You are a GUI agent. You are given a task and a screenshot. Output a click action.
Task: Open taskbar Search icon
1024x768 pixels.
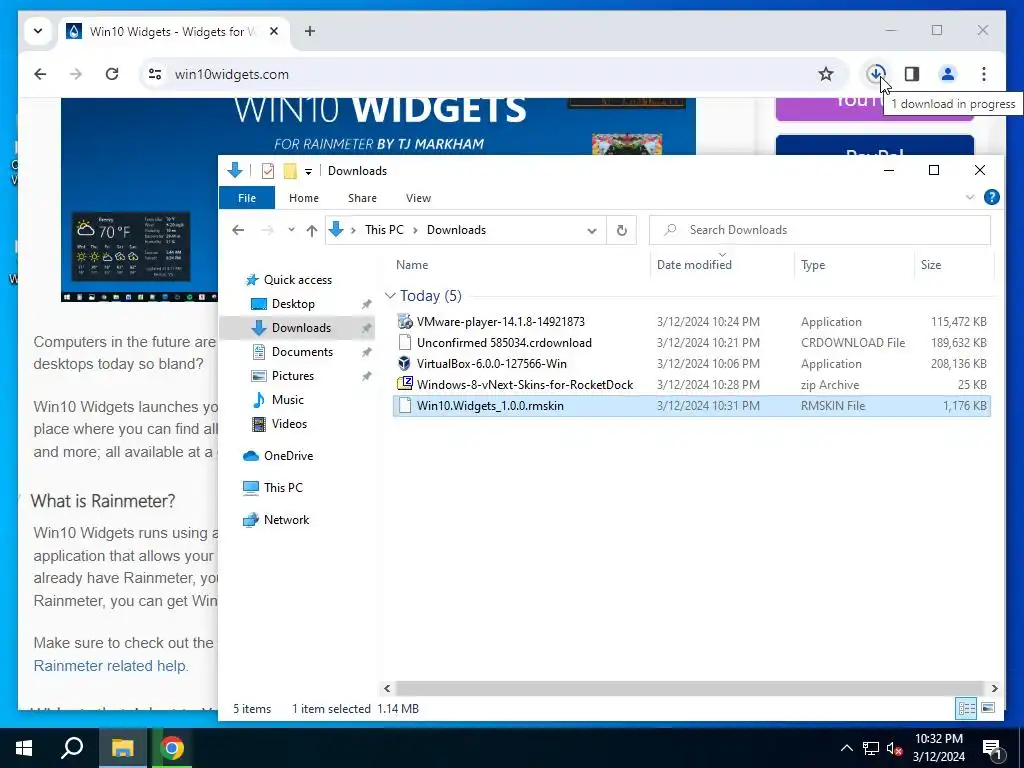[x=72, y=748]
